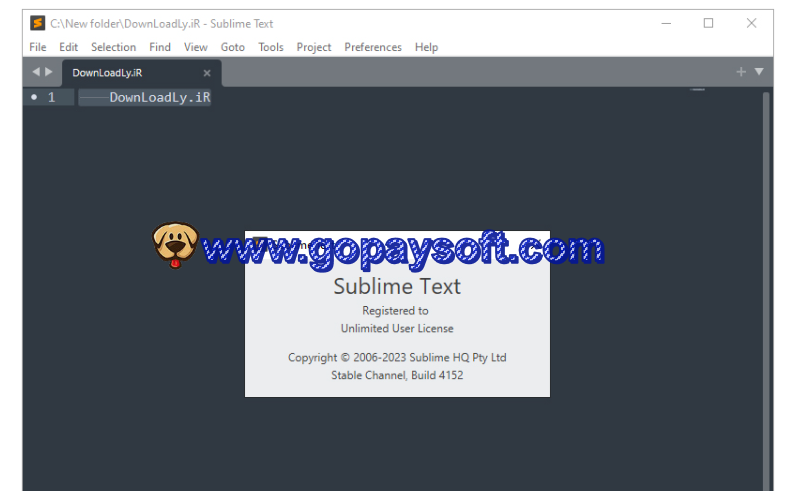Close the Sublime Text window
Image resolution: width=805 pixels, height=491 pixels.
[x=751, y=23]
